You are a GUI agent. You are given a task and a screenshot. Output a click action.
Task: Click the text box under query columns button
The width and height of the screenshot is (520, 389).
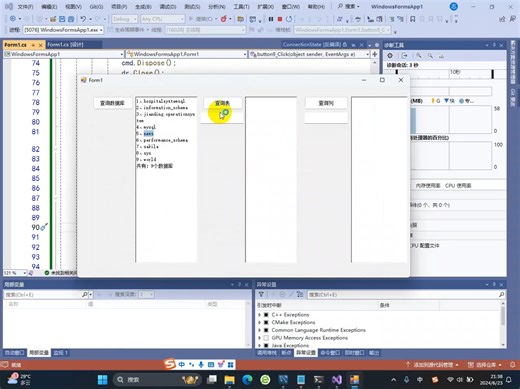coord(326,118)
